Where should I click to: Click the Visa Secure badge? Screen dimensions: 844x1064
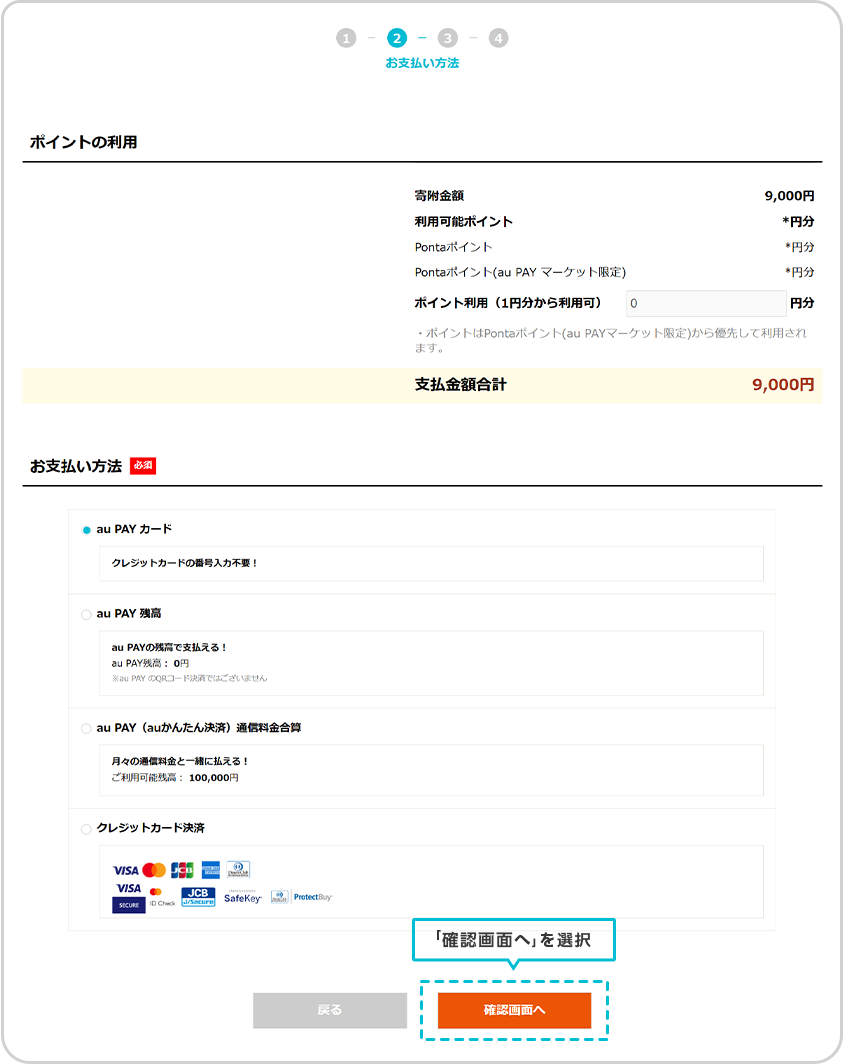[129, 897]
